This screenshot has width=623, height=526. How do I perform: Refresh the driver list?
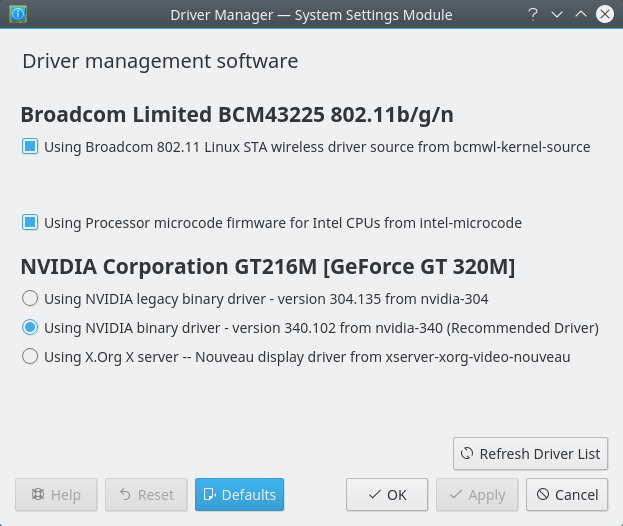pyautogui.click(x=530, y=453)
